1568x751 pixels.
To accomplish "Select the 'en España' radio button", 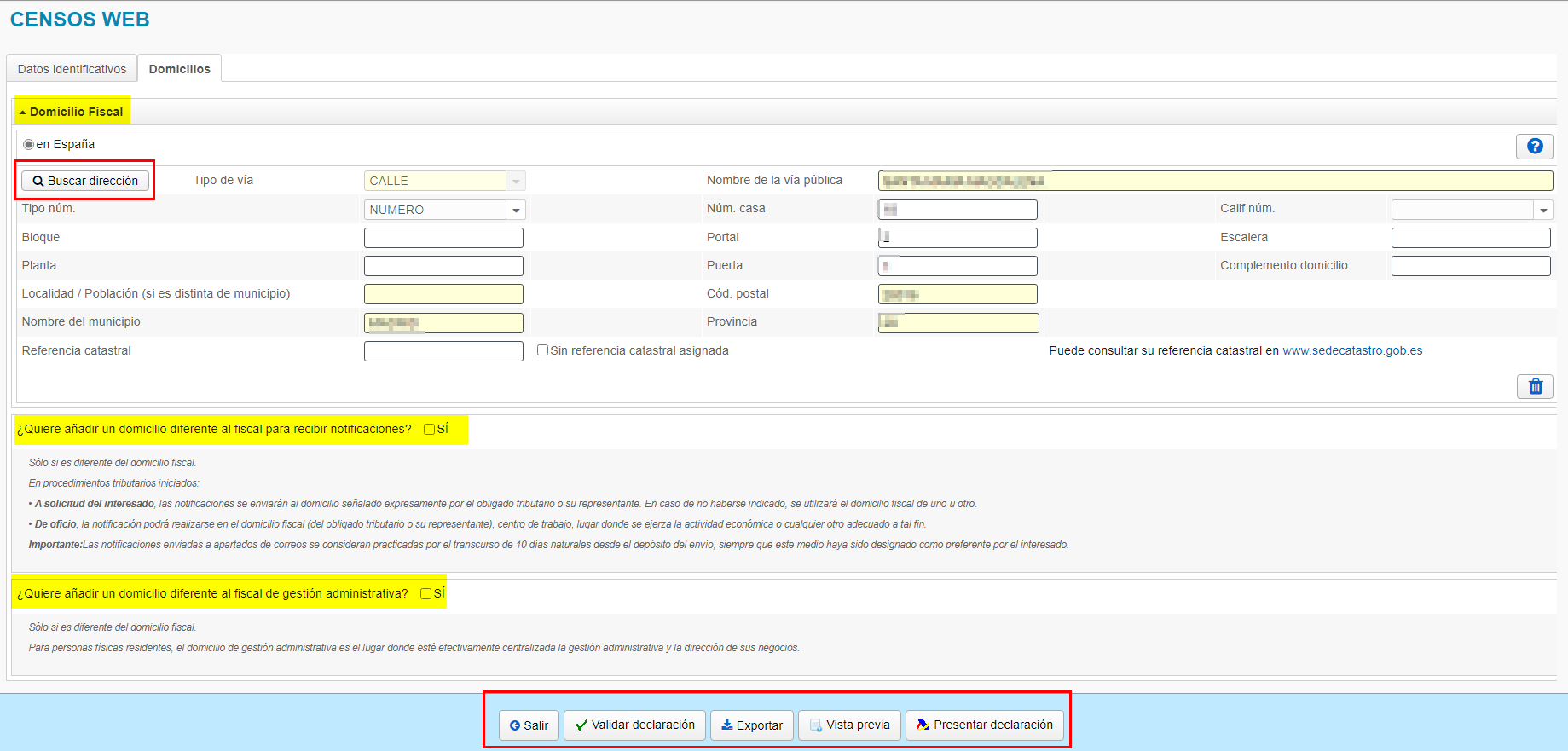I will [28, 145].
